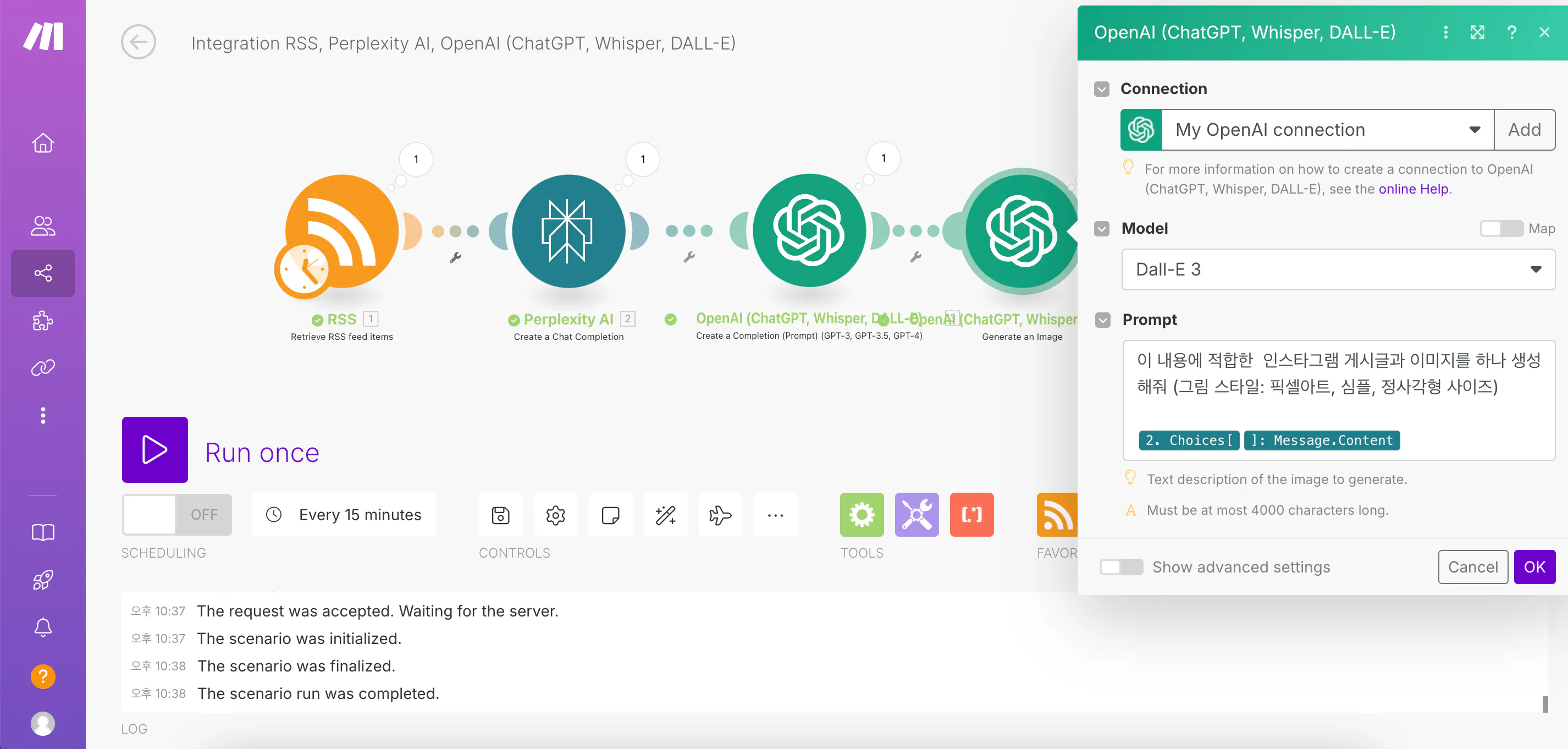The image size is (1568, 749).
Task: Open the sidebar More vertical dots
Action: click(43, 415)
